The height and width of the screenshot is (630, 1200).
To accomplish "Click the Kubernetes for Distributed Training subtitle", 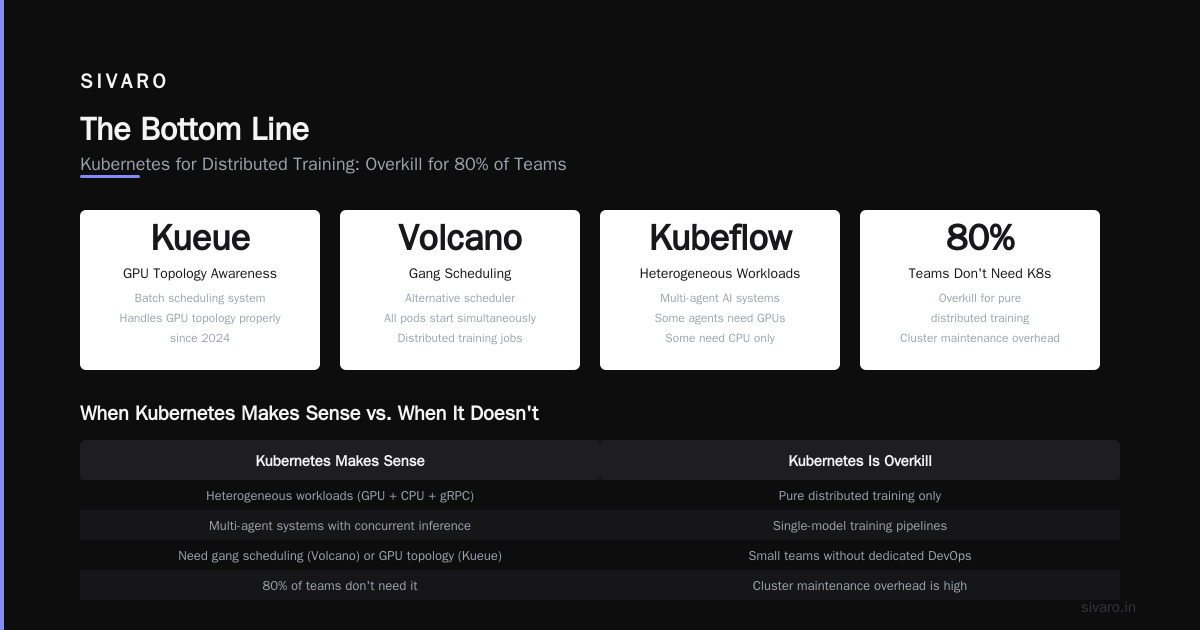I will click(323, 164).
